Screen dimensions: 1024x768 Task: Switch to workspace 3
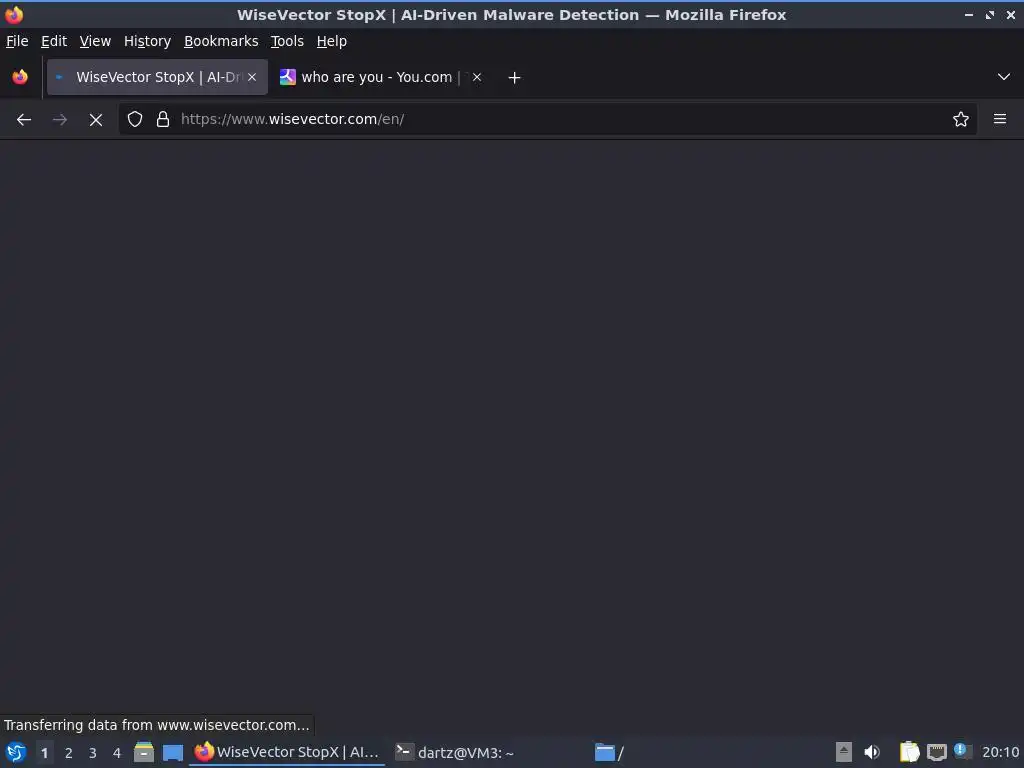coord(93,753)
